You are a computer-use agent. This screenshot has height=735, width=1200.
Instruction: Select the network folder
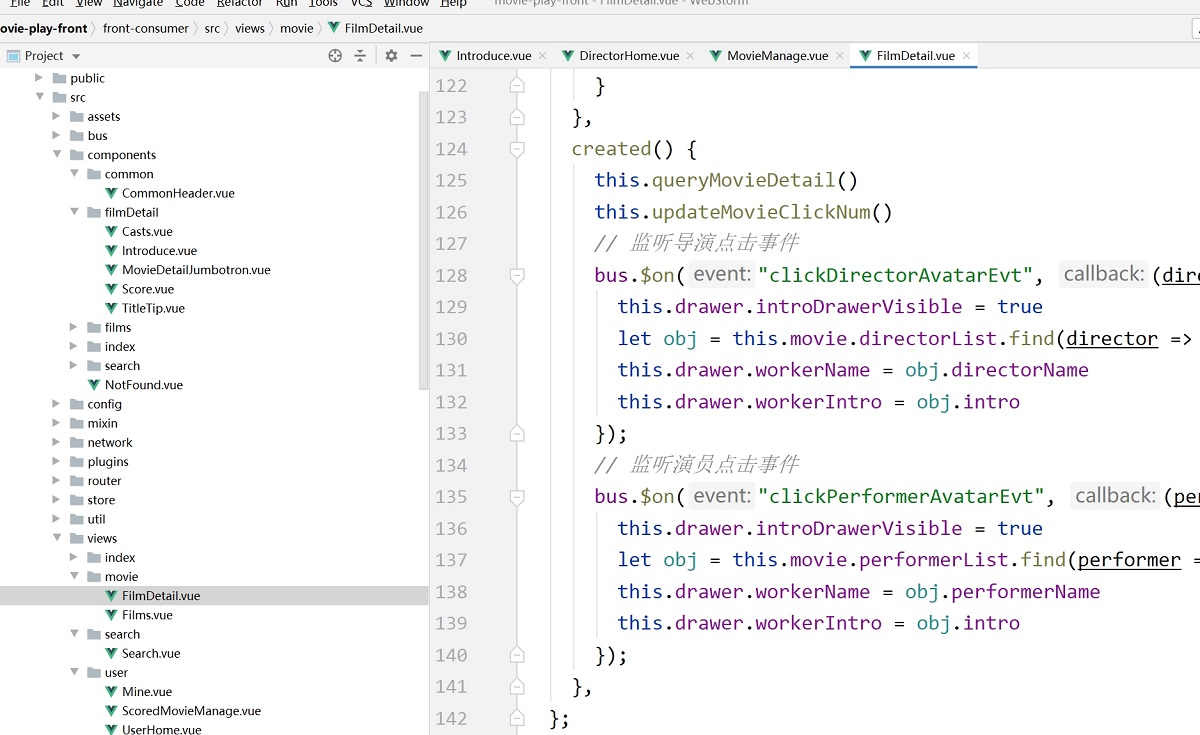(x=110, y=443)
